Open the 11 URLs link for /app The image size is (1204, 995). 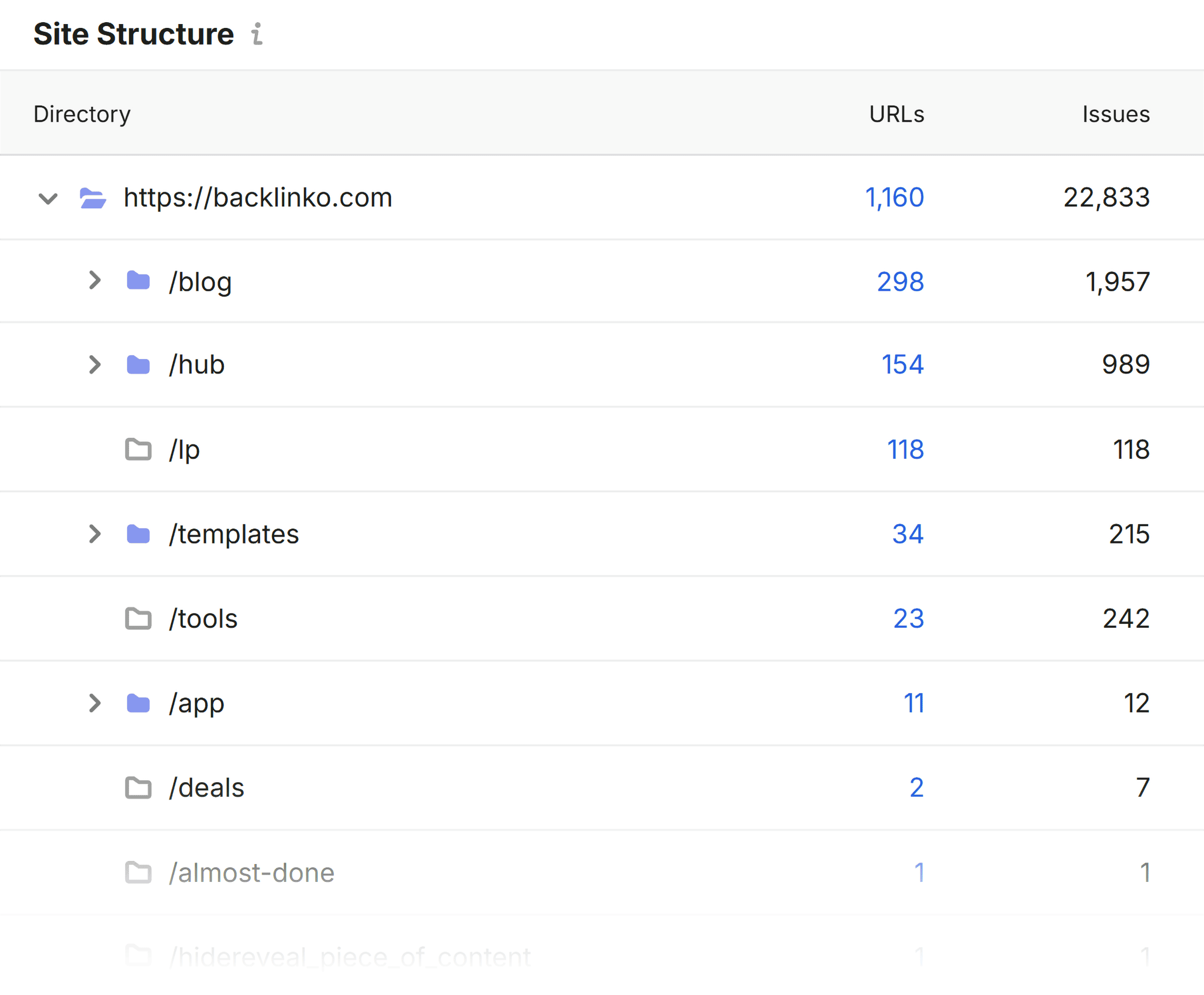(914, 703)
